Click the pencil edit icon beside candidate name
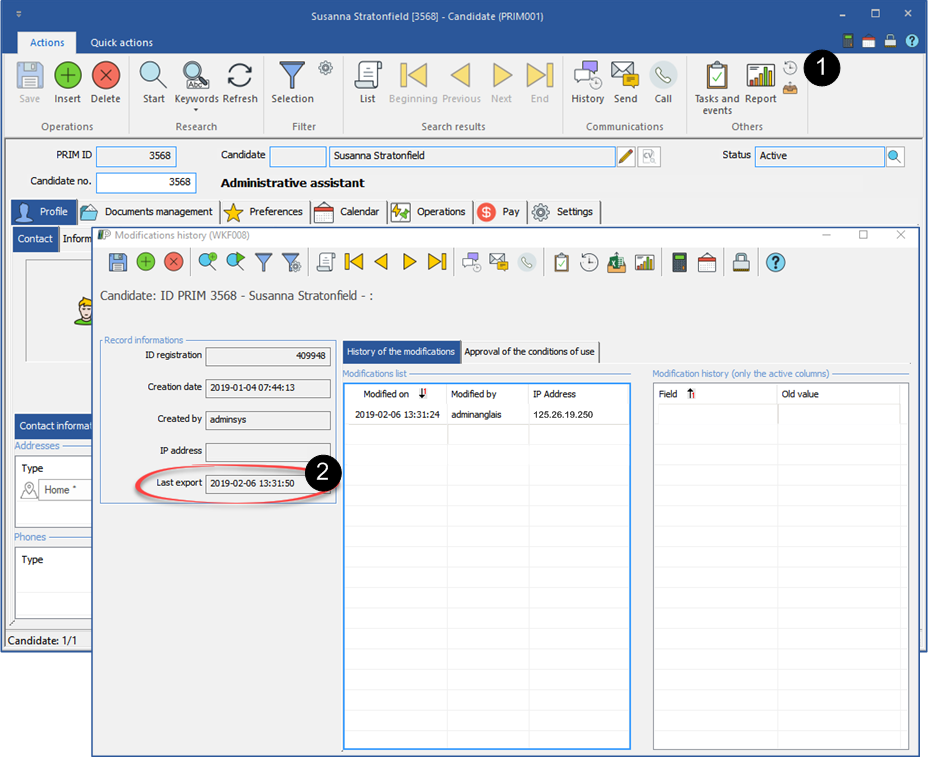 626,156
